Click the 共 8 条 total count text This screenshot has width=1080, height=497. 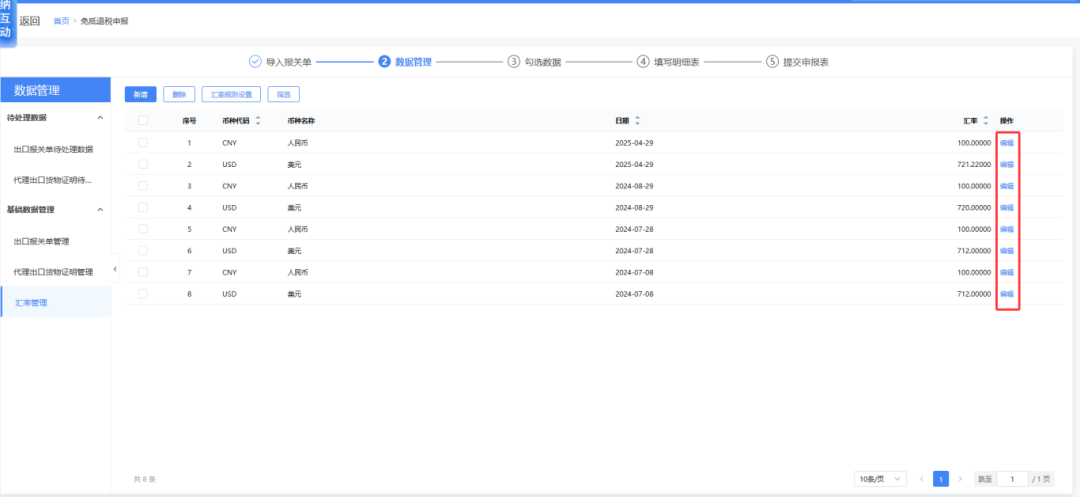click(145, 478)
